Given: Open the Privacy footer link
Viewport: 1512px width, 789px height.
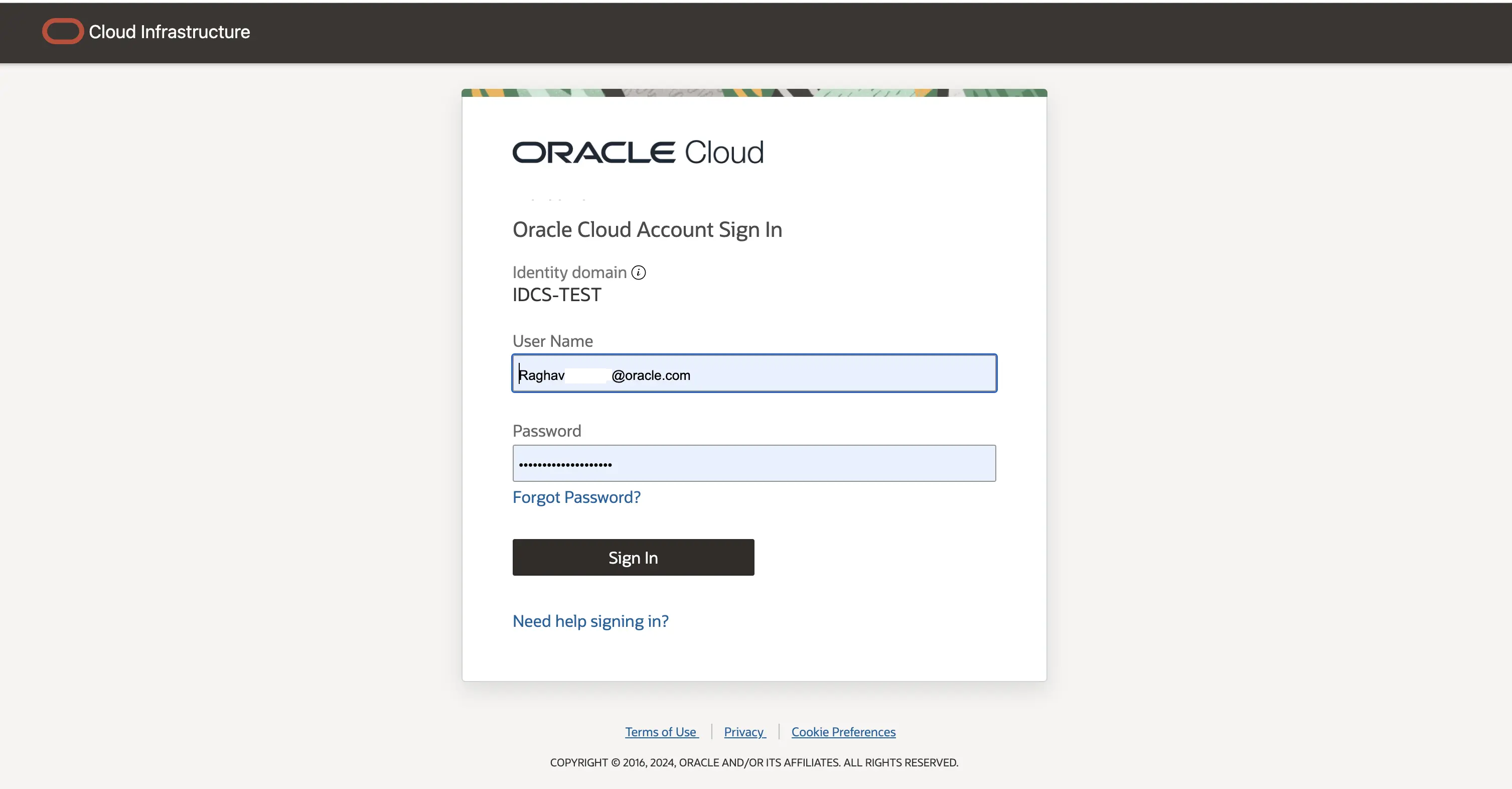Looking at the screenshot, I should tap(743, 732).
